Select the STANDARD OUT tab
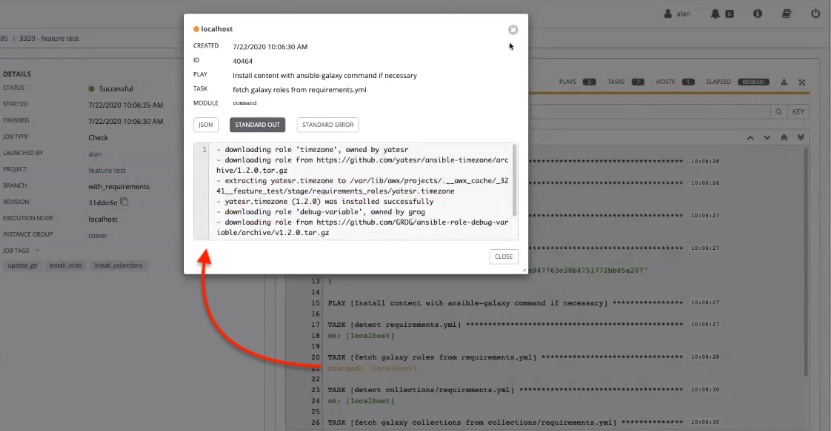The width and height of the screenshot is (831, 431). click(x=257, y=125)
